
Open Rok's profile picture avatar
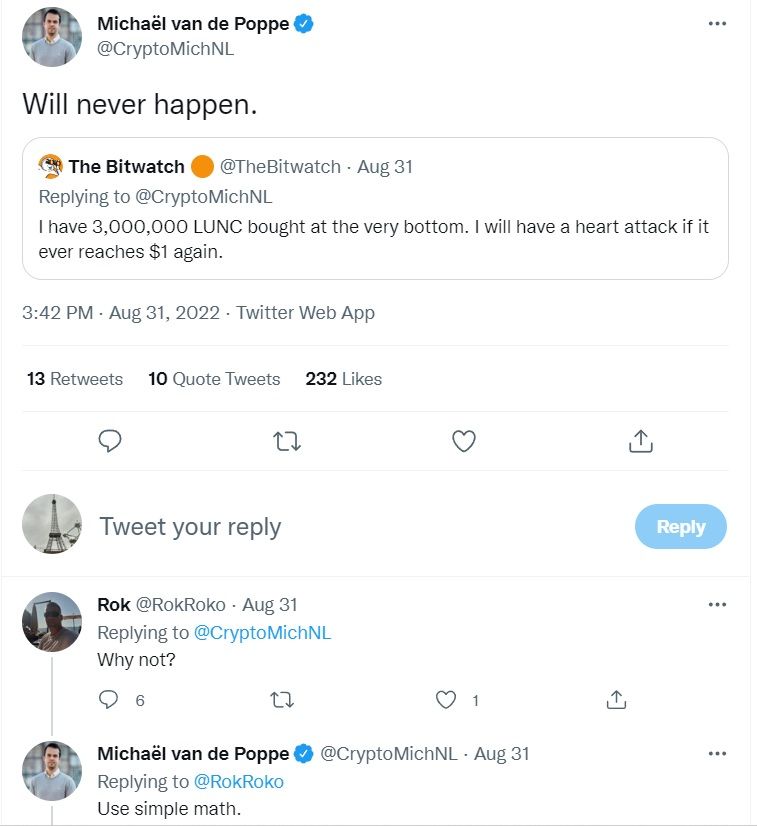point(52,621)
